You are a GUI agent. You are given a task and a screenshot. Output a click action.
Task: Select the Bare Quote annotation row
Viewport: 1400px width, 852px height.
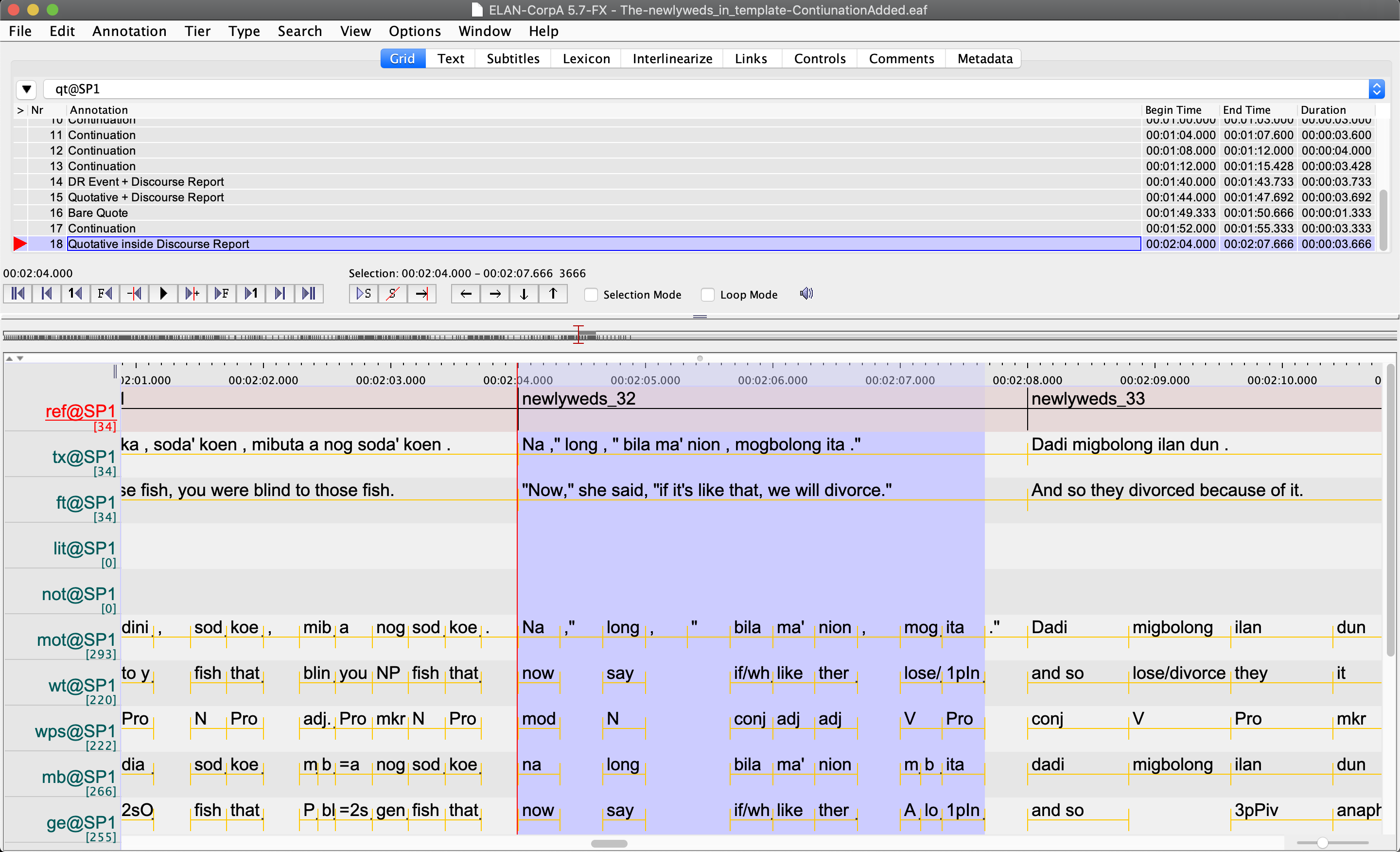(98, 213)
